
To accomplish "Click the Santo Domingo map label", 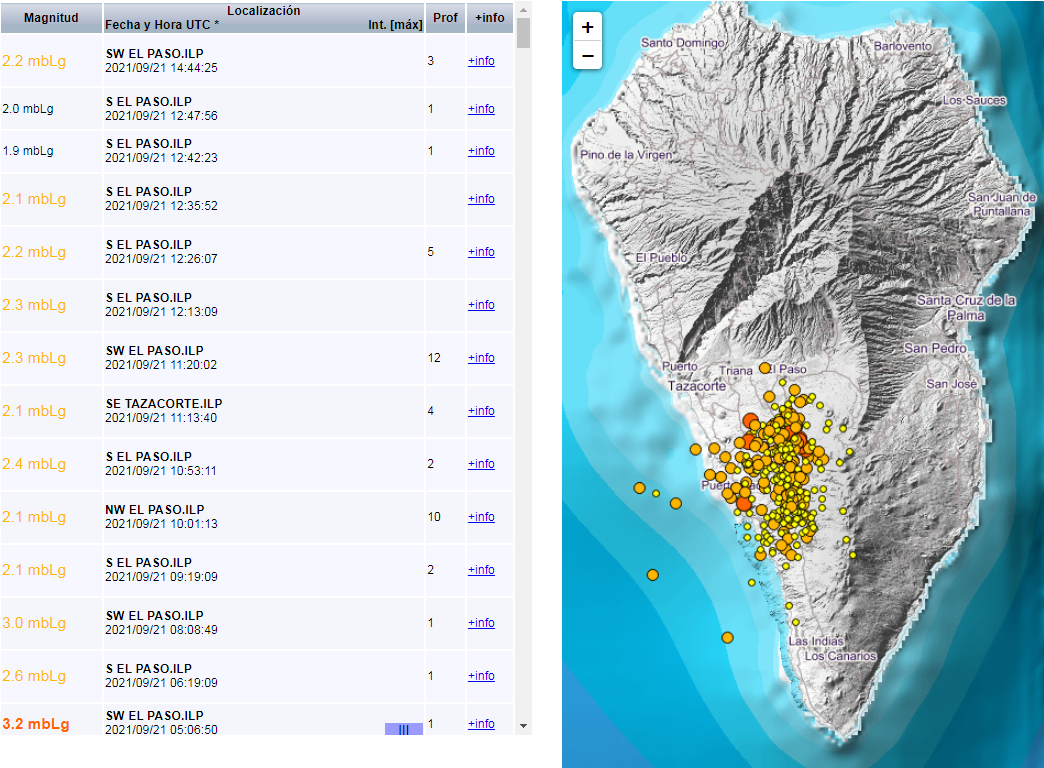I will [682, 43].
